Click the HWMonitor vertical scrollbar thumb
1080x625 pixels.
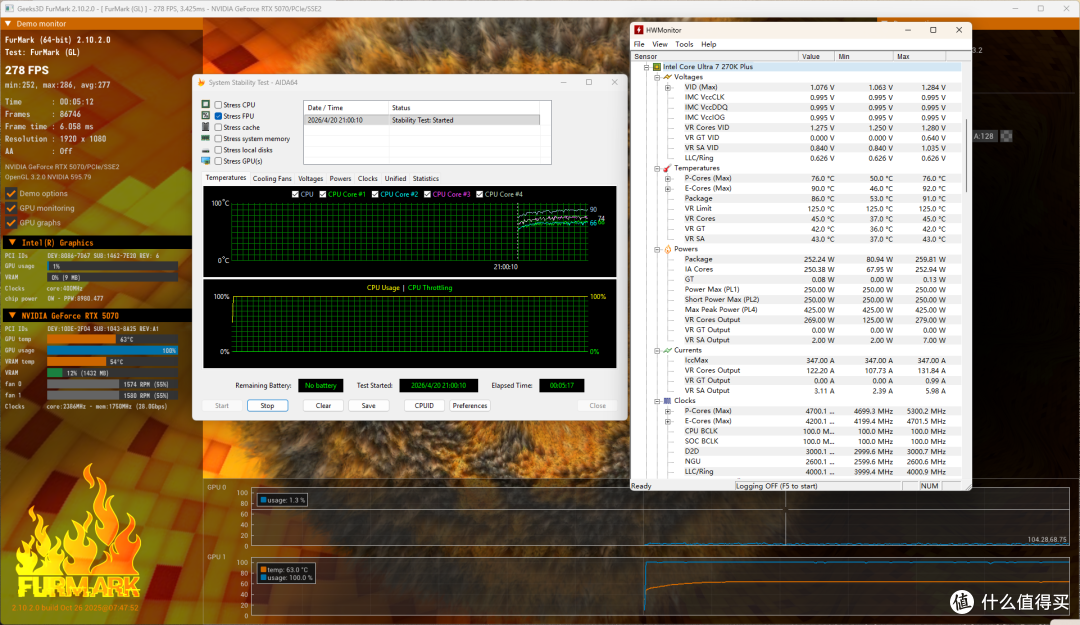coord(967,156)
